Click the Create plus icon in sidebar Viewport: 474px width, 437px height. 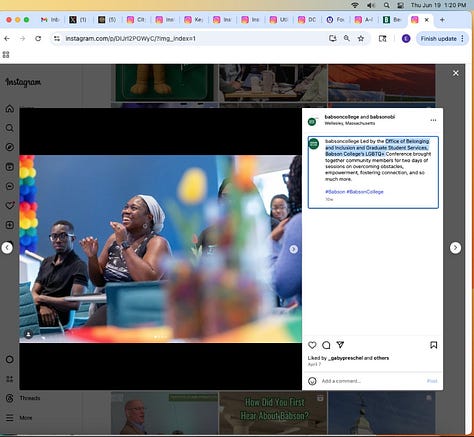(x=10, y=225)
